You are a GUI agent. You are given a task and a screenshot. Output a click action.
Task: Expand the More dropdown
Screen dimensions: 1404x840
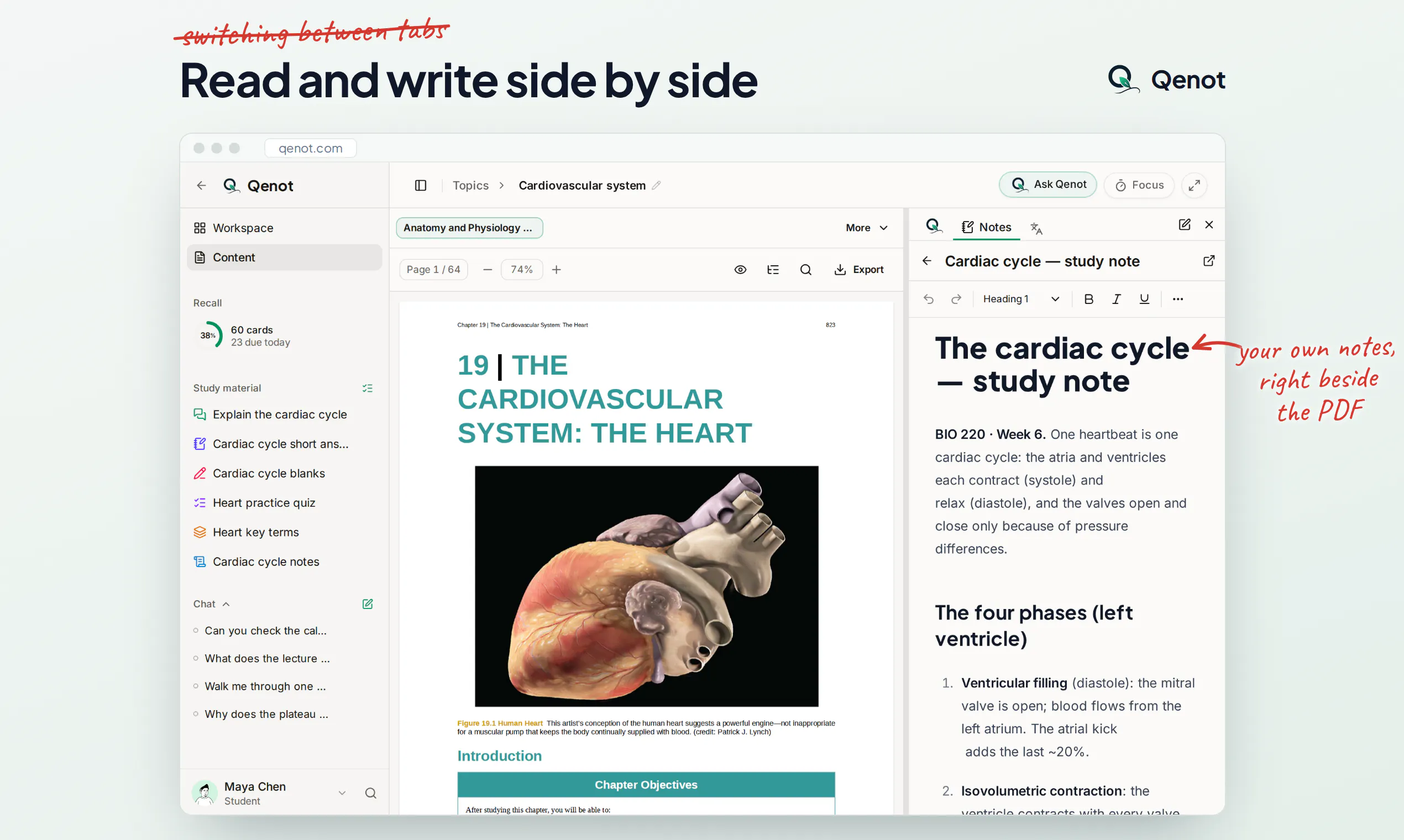[866, 228]
